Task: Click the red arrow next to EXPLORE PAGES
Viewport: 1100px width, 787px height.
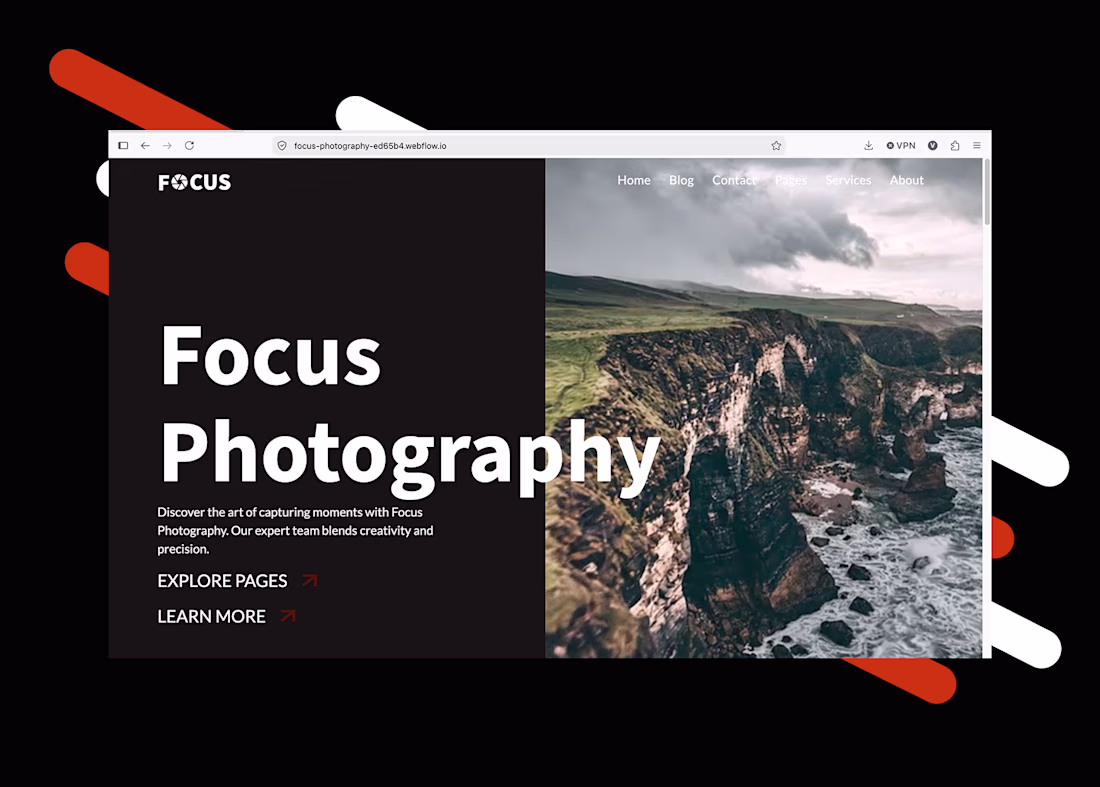Action: (309, 581)
